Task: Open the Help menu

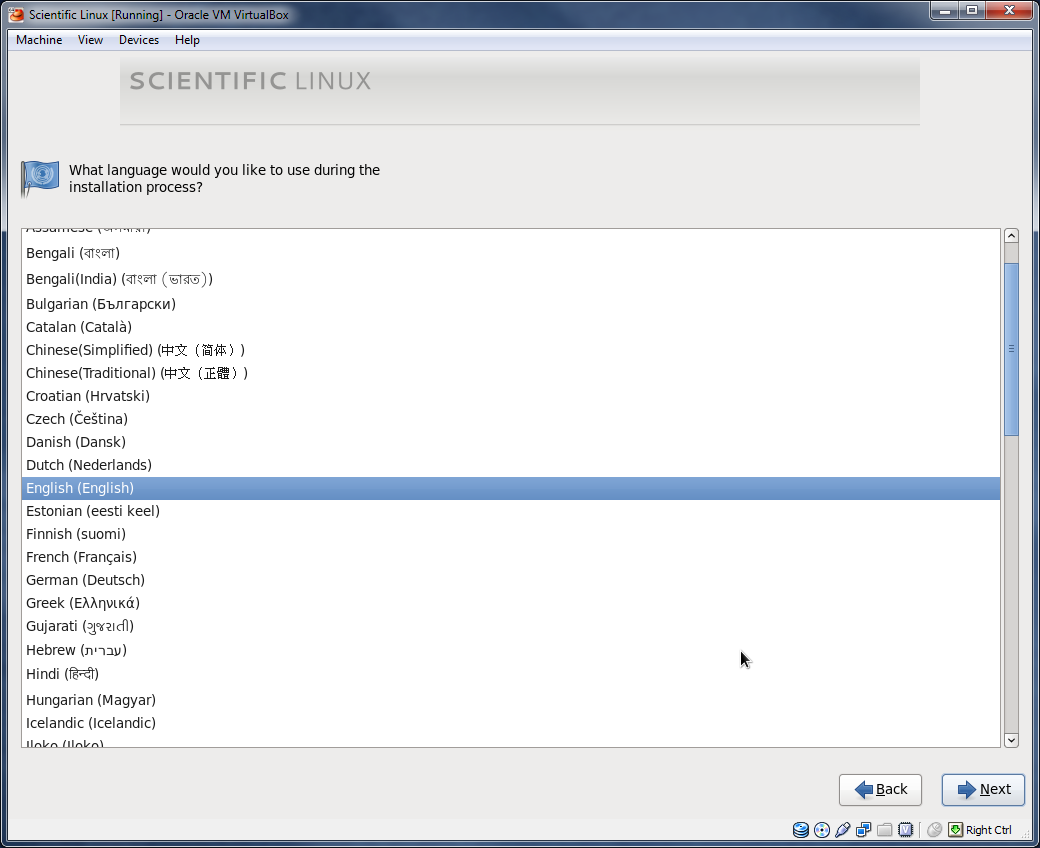Action: tap(187, 40)
